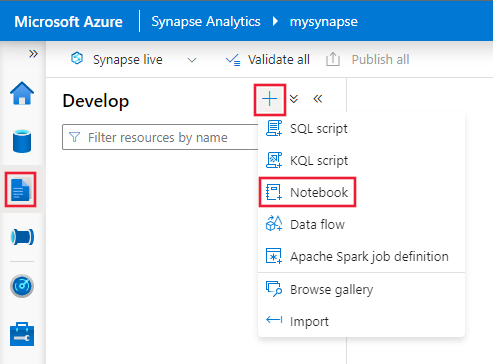493x364 pixels.
Task: Collapse the Develop pane with double left chevron
Action: pyautogui.click(x=318, y=99)
